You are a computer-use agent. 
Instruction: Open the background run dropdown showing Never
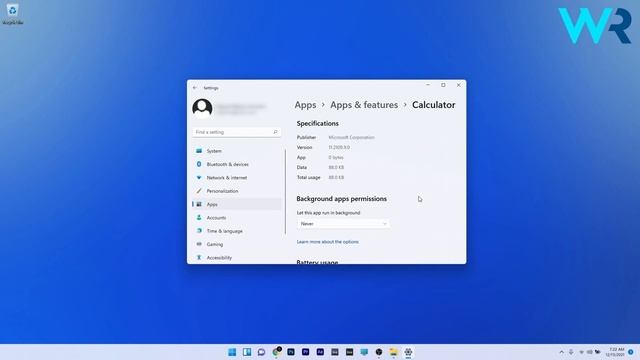343,224
